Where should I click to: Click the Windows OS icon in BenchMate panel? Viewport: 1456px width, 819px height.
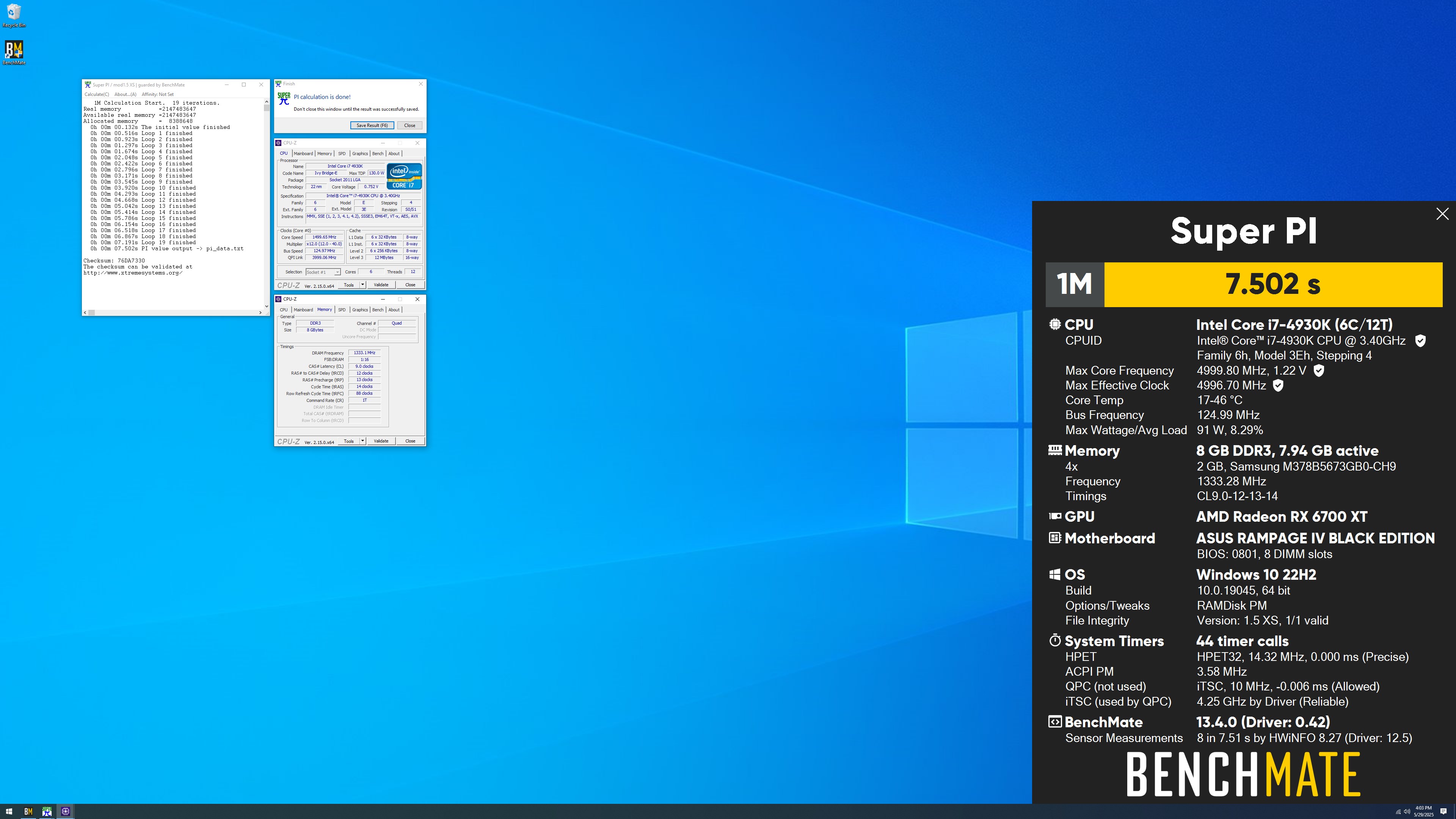[x=1055, y=574]
